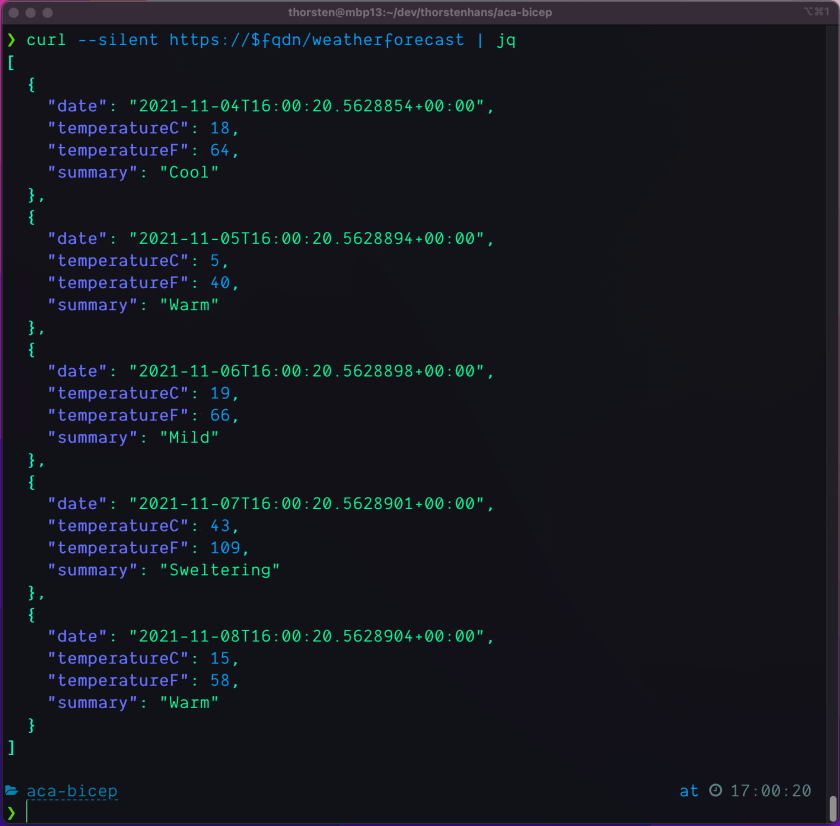Click the at label in the status bar
Screen dimensions: 840x826
click(689, 790)
